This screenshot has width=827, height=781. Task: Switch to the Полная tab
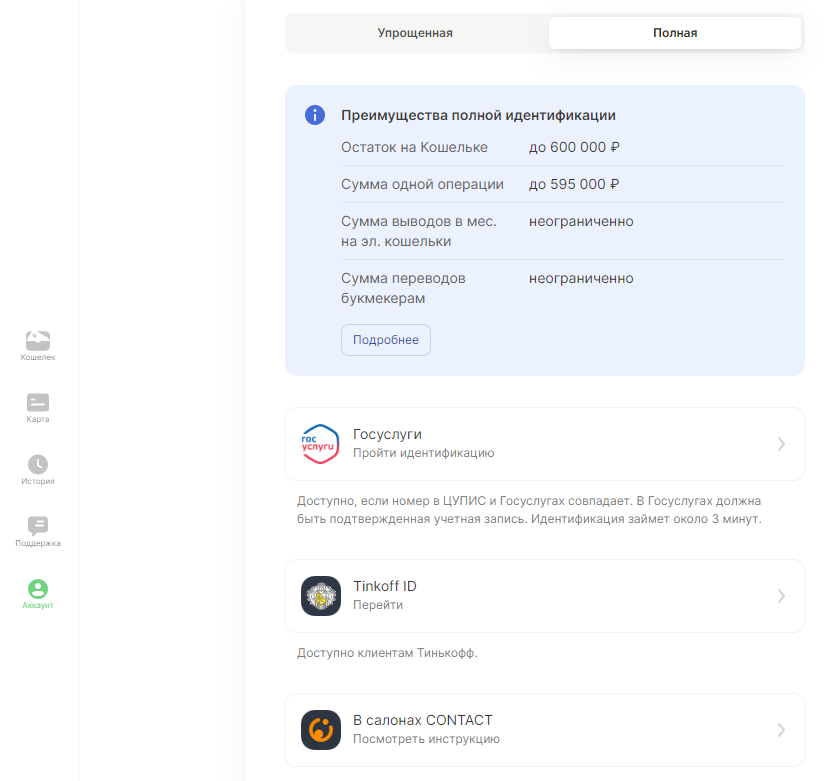tap(675, 33)
